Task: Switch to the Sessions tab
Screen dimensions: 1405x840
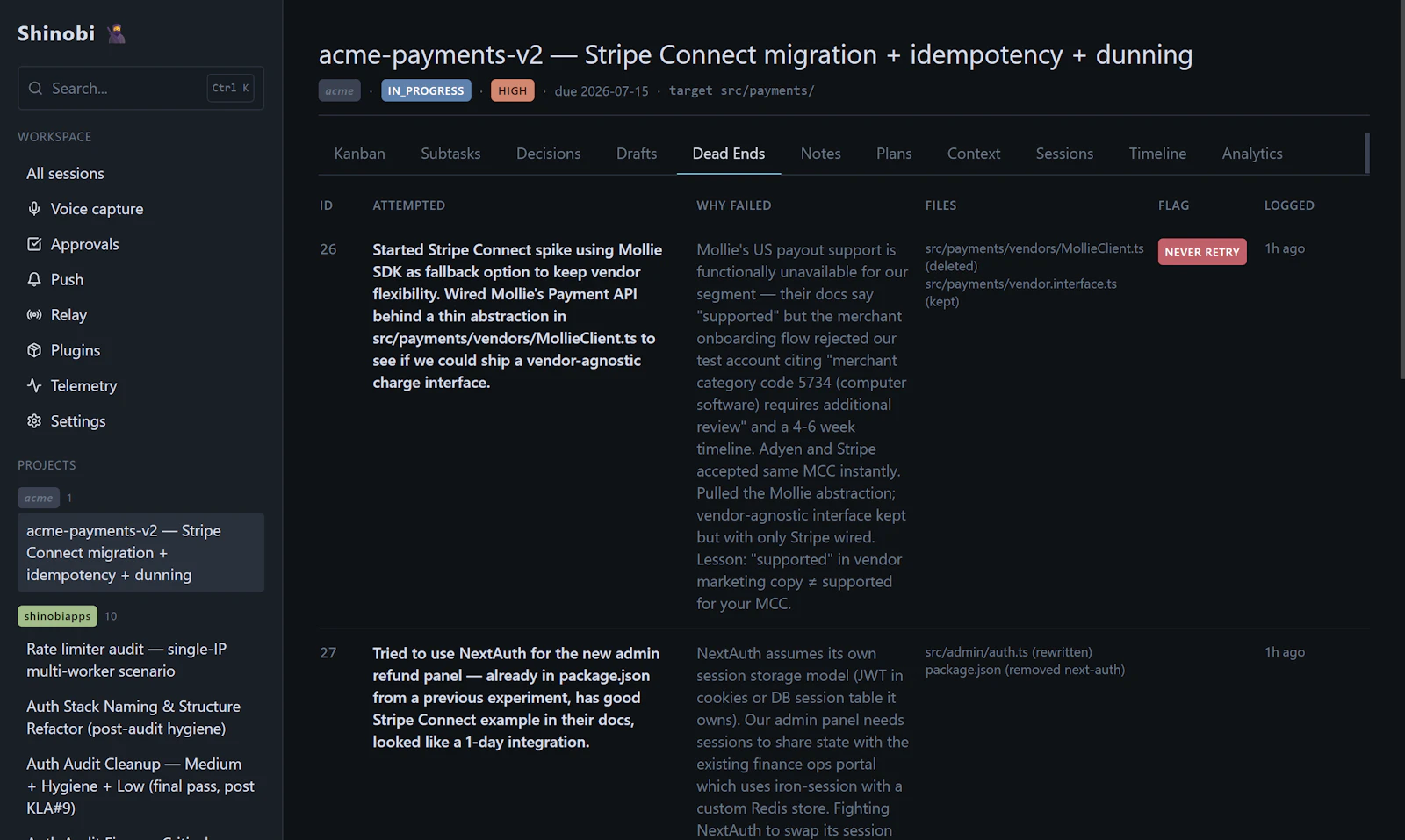Action: click(x=1064, y=154)
